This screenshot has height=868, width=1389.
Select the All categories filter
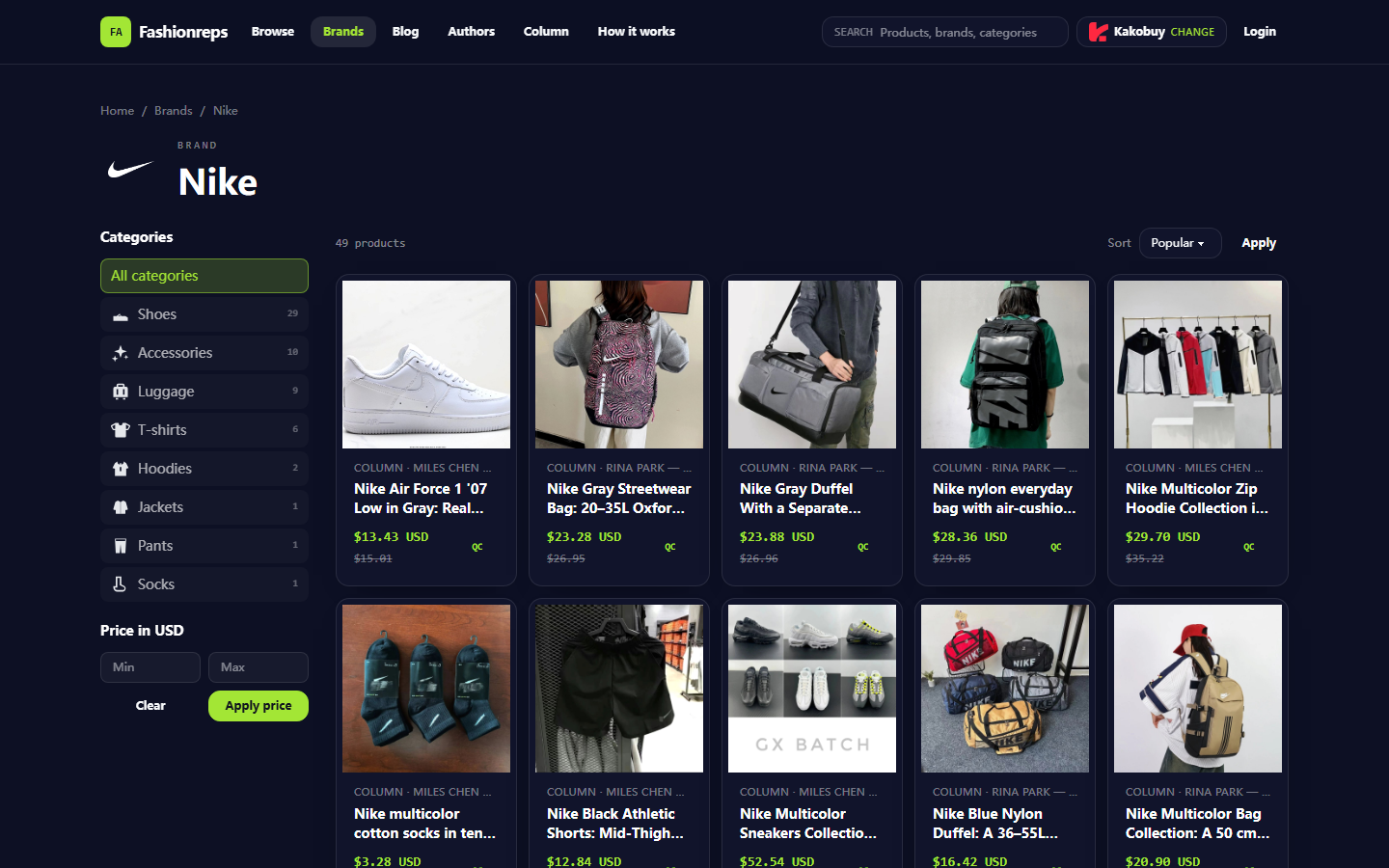click(x=204, y=276)
